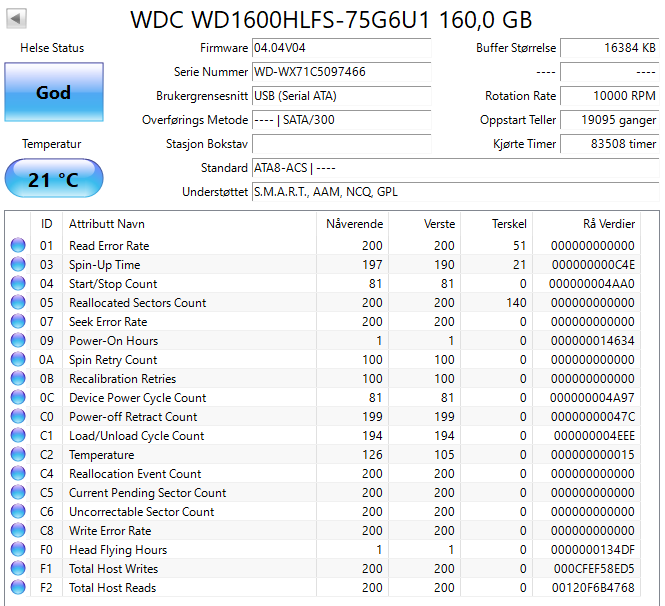Select status icon for Device Power Cycle Count
Viewport: 665px width, 606px height.
(x=18, y=397)
